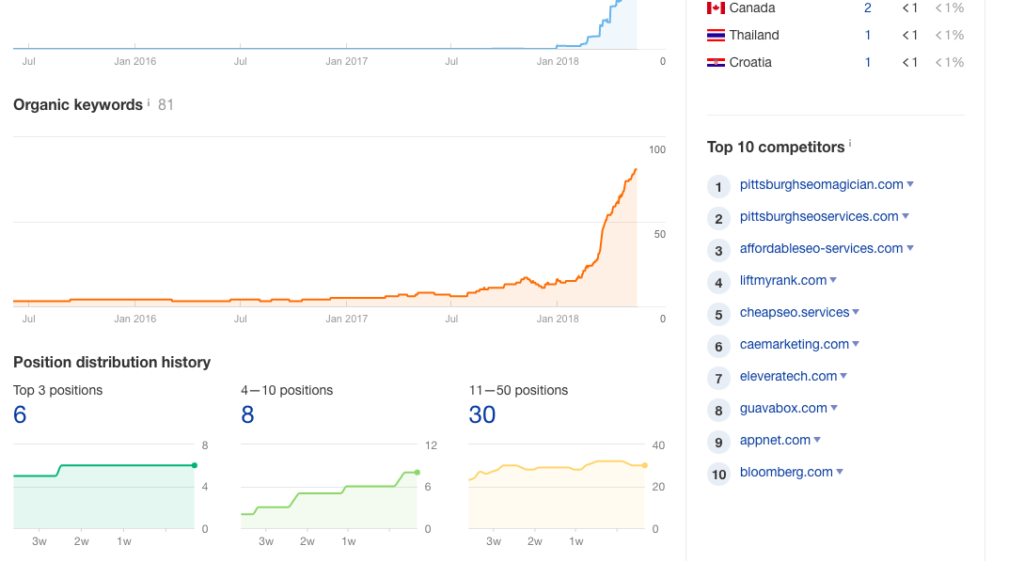Viewport: 1024px width, 561px height.
Task: Click the Canada country name
Action: [x=752, y=8]
